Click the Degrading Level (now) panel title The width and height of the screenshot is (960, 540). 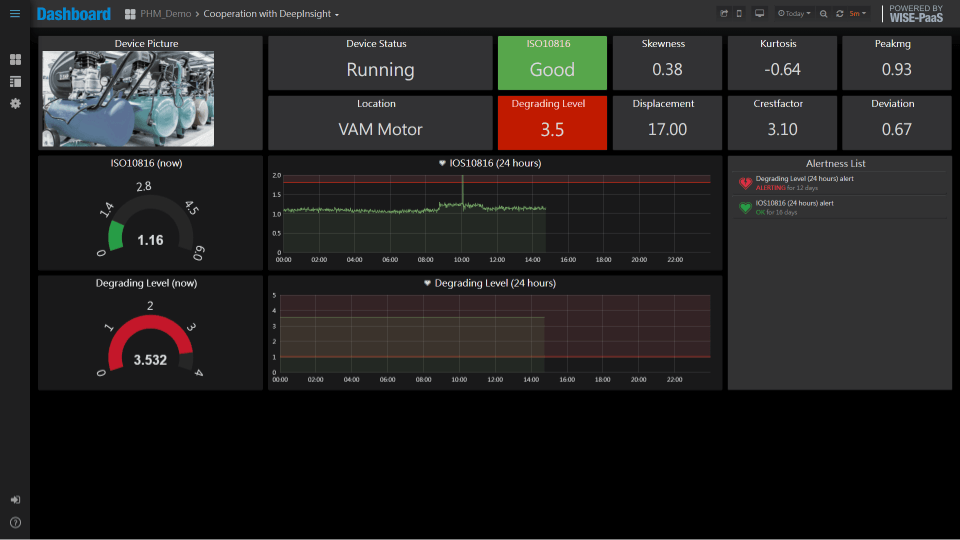click(x=146, y=283)
